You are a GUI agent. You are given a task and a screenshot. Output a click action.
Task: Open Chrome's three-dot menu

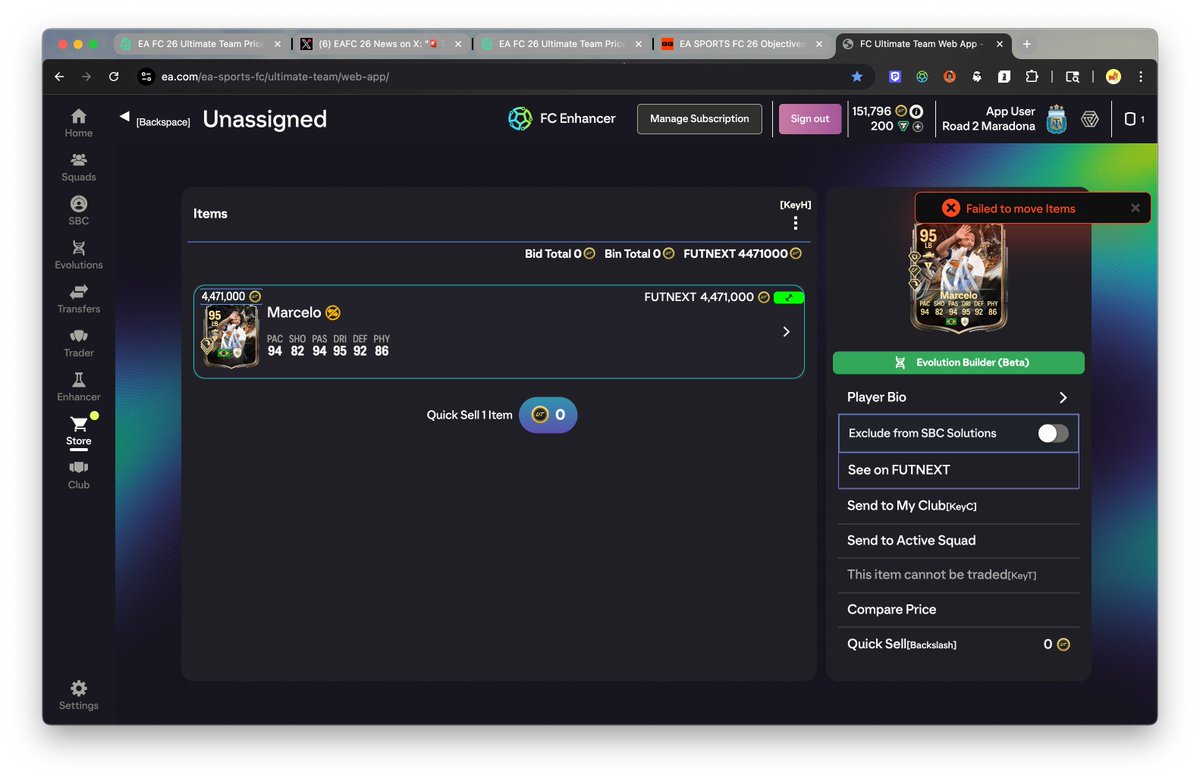click(1141, 76)
